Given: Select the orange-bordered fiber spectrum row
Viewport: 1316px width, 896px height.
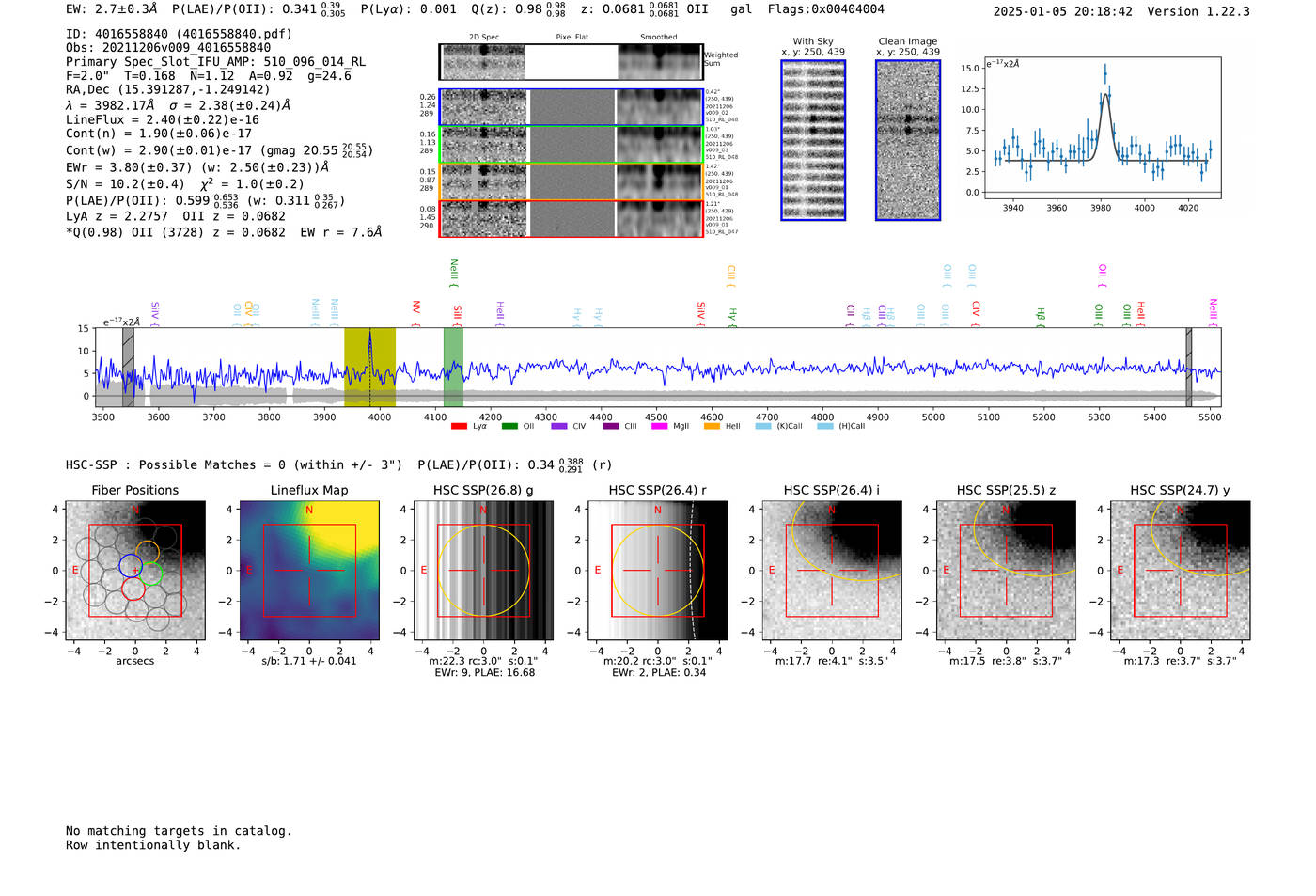Looking at the screenshot, I should (x=571, y=181).
